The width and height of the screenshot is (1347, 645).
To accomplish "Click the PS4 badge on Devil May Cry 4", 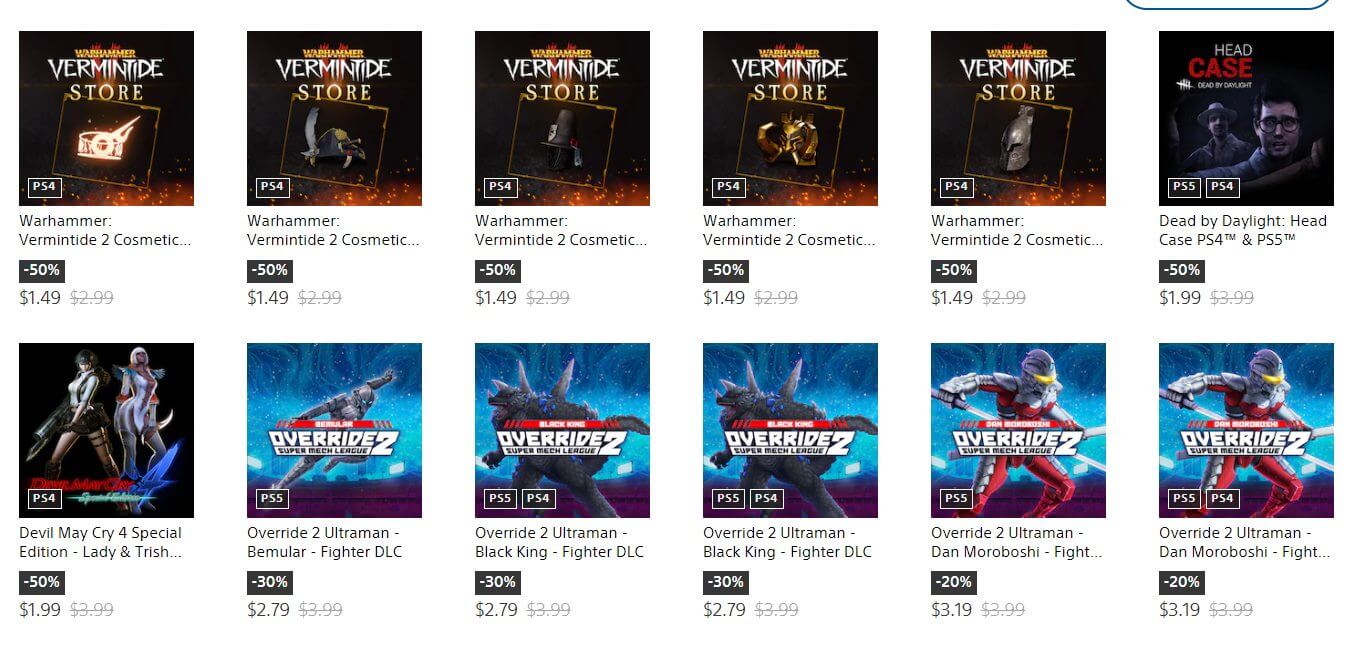I will coord(44,498).
